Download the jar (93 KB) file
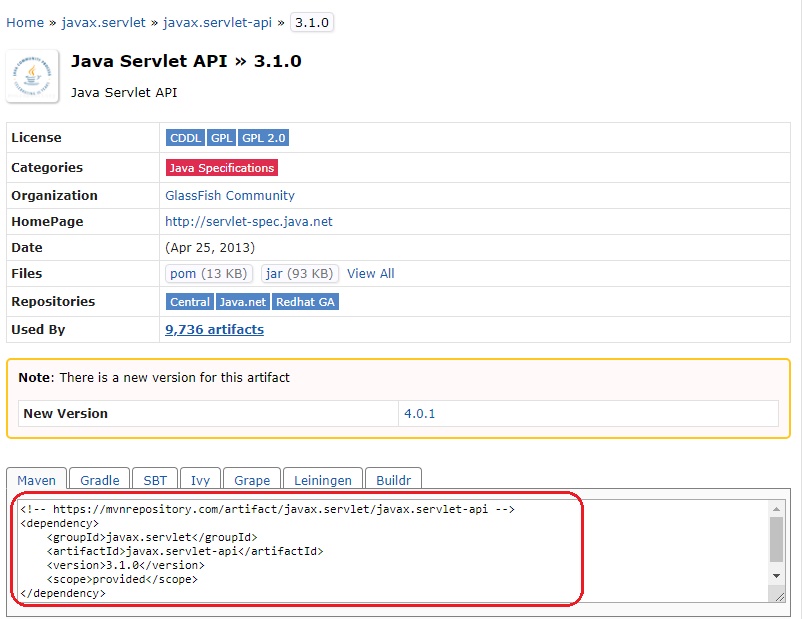The height and width of the screenshot is (619, 802). click(x=299, y=274)
